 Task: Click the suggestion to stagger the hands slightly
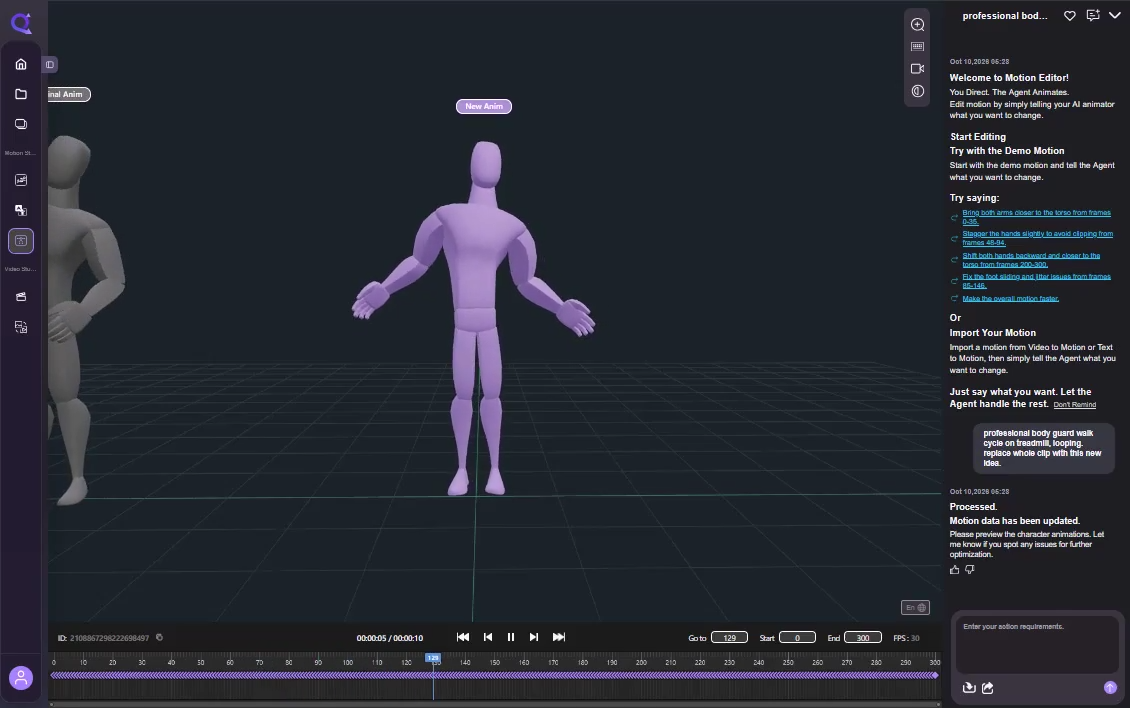coord(1037,238)
